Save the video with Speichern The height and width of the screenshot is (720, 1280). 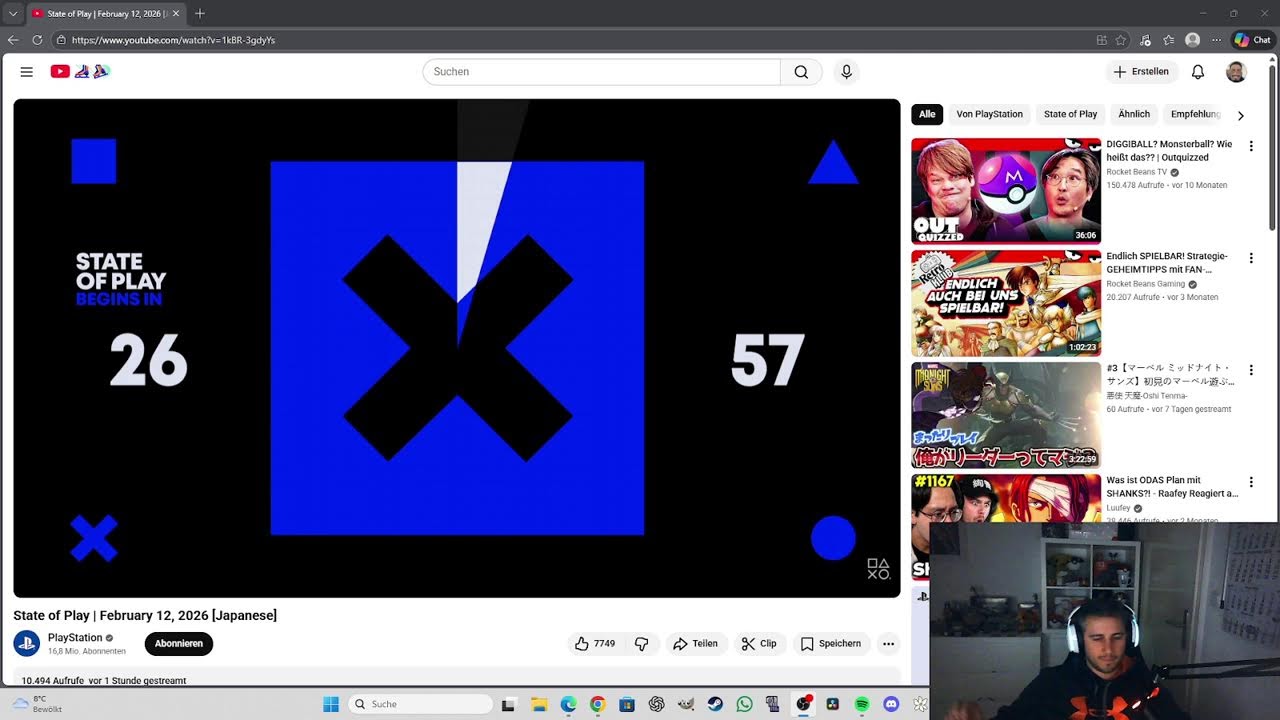[831, 644]
